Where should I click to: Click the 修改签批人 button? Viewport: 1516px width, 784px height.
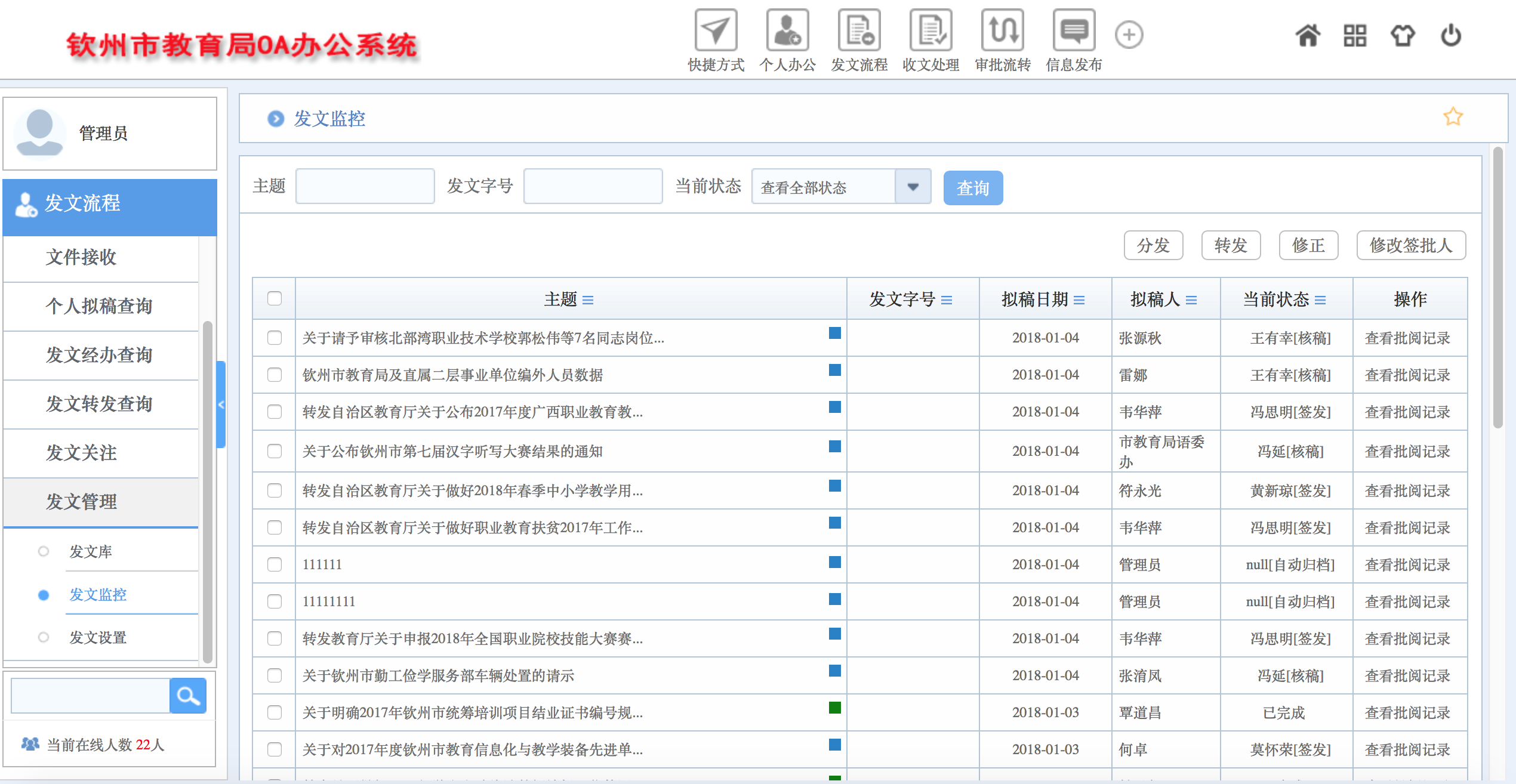pos(1411,245)
